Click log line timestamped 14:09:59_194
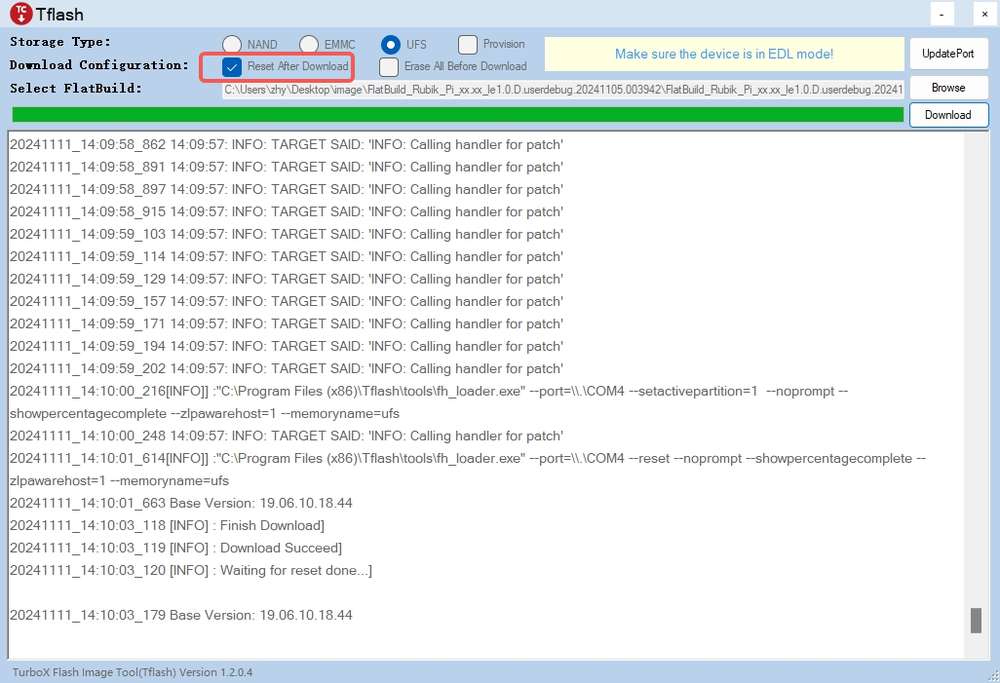The height and width of the screenshot is (683, 1000). (286, 346)
